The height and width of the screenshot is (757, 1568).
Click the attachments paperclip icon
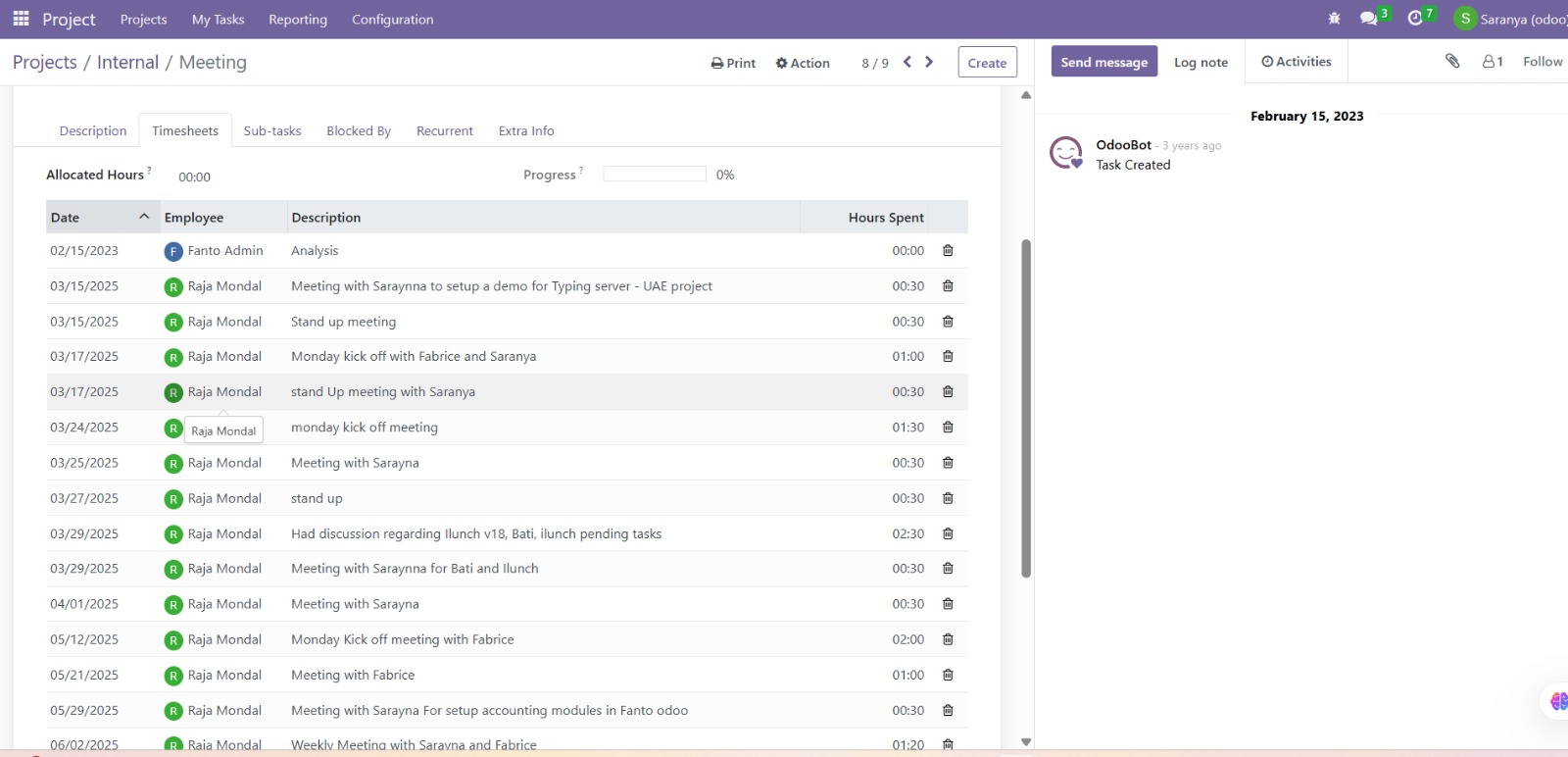(1452, 61)
